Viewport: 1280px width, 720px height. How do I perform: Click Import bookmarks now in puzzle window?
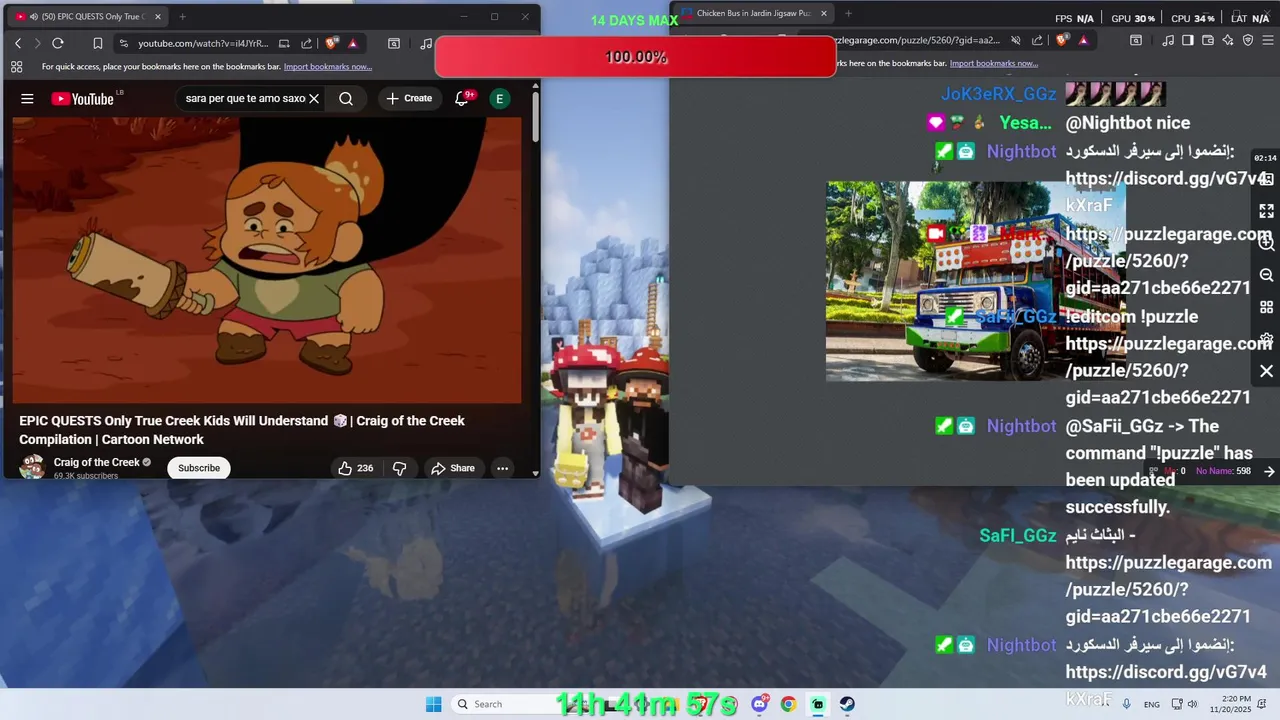coord(994,63)
